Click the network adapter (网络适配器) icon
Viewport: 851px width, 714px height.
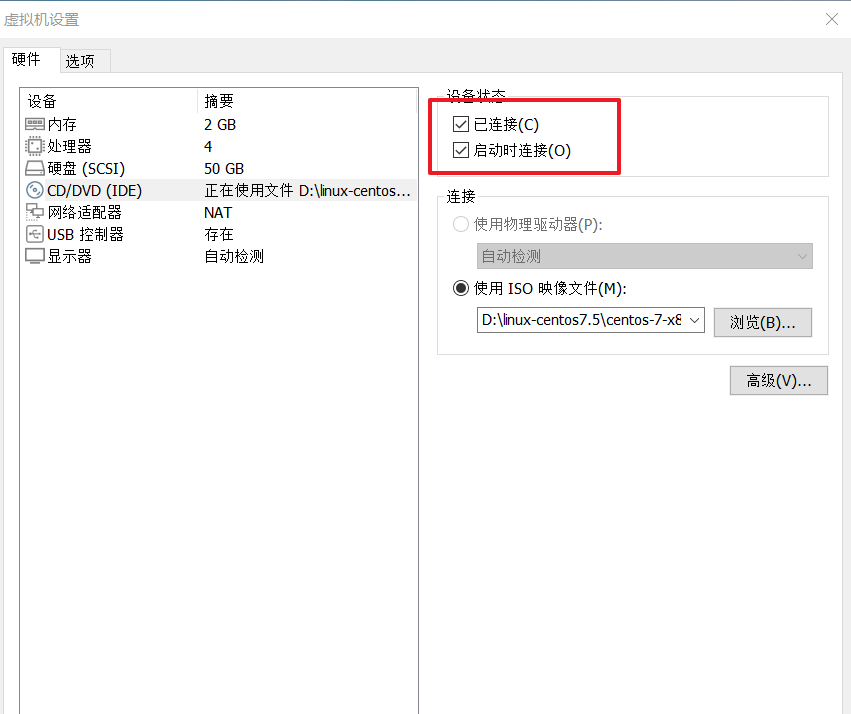pyautogui.click(x=35, y=212)
